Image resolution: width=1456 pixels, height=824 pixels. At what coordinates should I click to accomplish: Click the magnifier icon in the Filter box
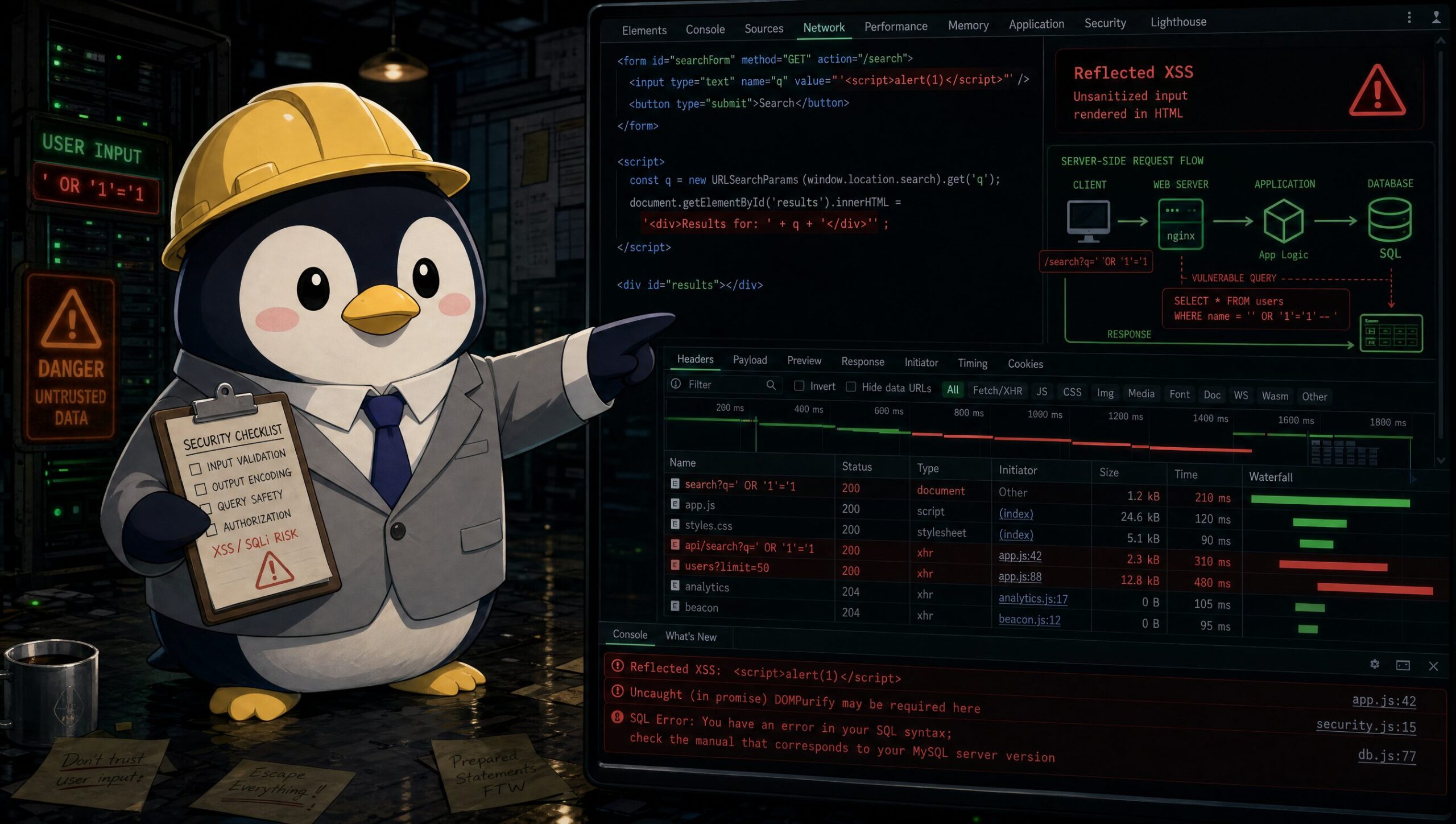pos(771,385)
